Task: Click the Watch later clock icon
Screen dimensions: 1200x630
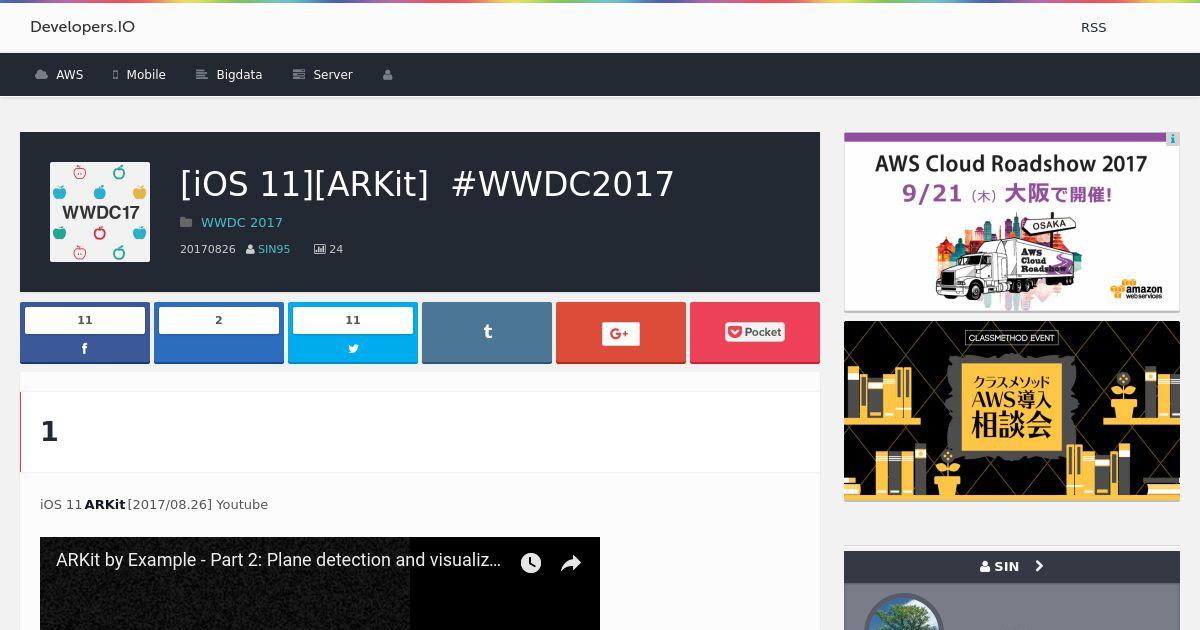Action: [531, 563]
